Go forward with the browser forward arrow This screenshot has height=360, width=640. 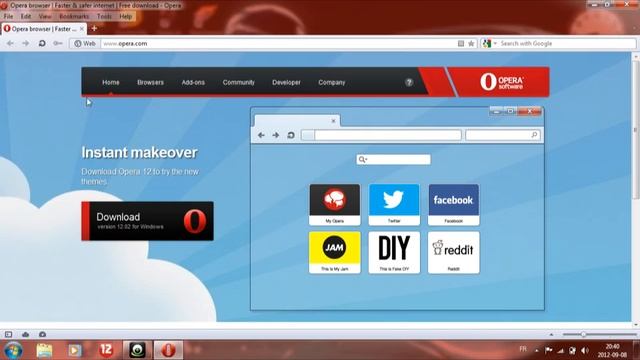coord(25,43)
